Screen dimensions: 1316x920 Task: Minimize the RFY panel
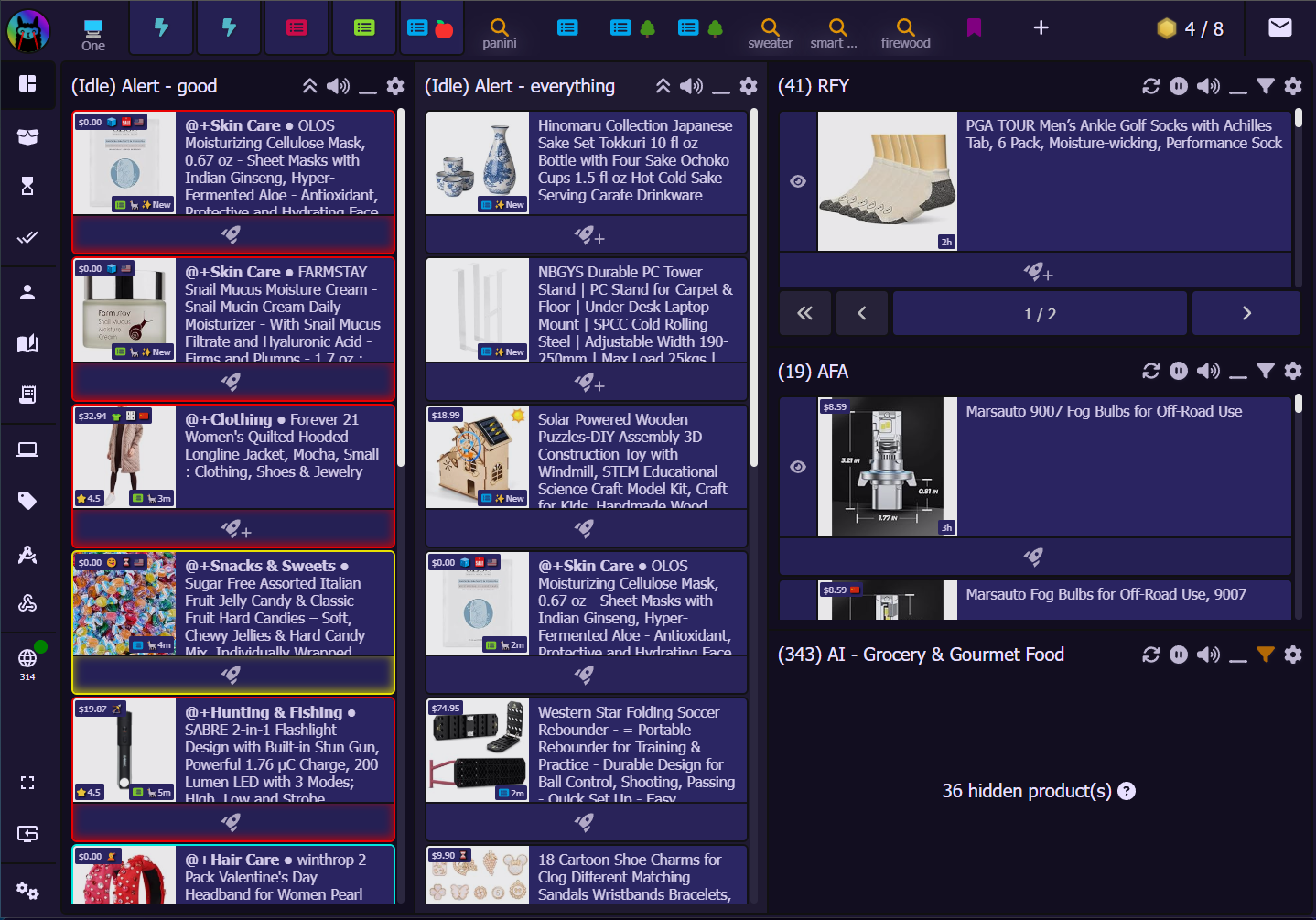click(1238, 92)
